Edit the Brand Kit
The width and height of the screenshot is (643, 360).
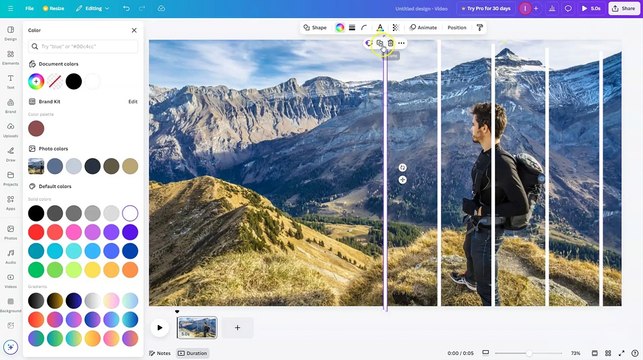133,101
